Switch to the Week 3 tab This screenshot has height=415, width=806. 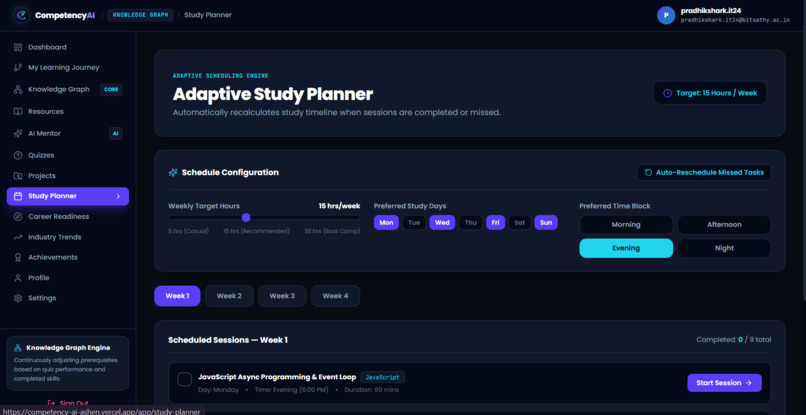[x=282, y=296]
